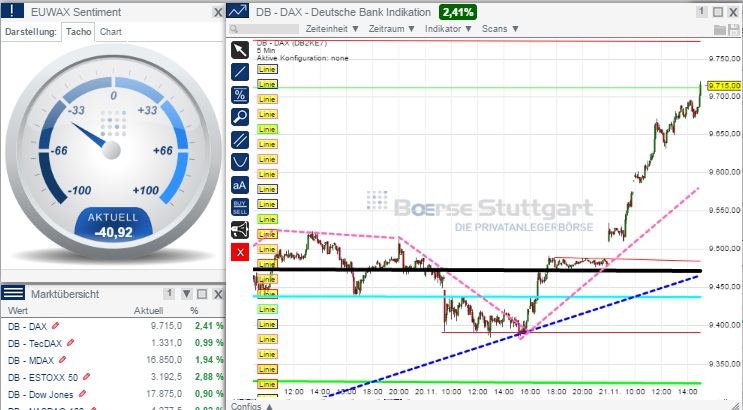Select the aA text annotation tool

(240, 185)
